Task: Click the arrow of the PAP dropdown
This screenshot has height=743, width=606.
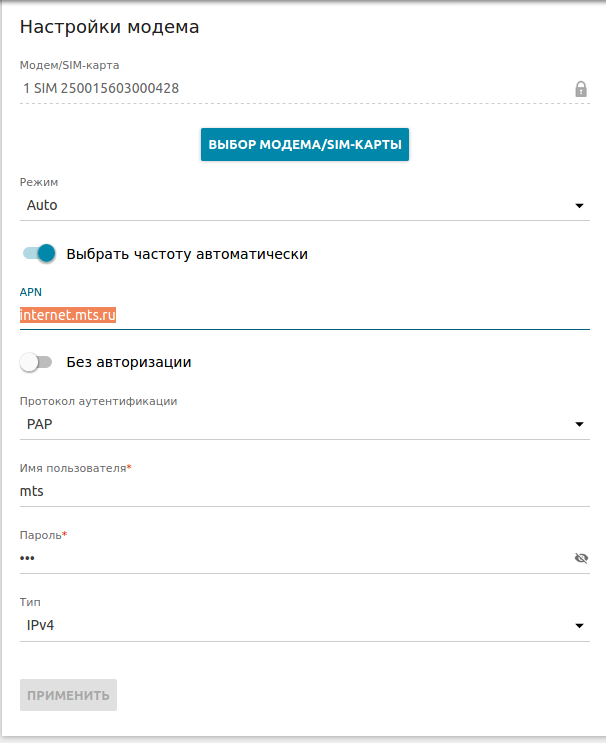Action: pyautogui.click(x=579, y=425)
